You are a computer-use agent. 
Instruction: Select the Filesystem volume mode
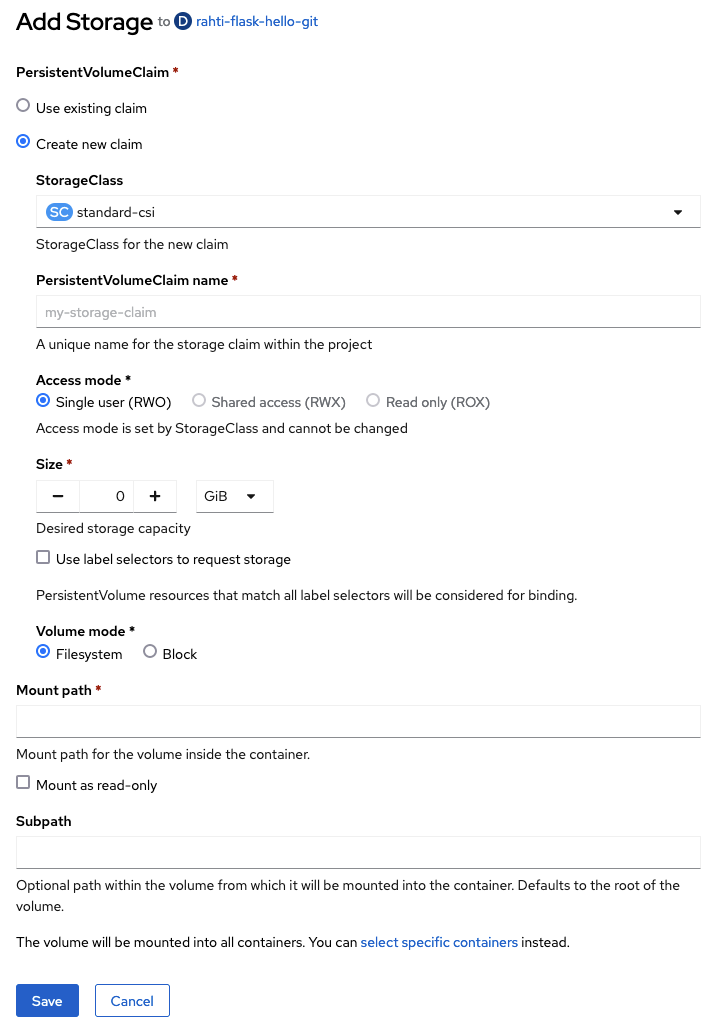(x=43, y=652)
